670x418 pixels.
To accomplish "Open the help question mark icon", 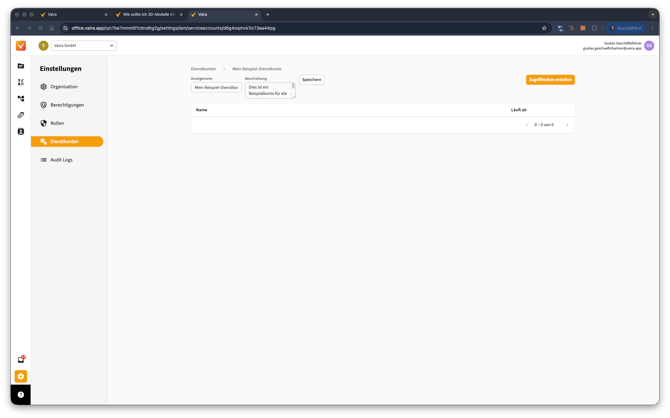I will (21, 394).
